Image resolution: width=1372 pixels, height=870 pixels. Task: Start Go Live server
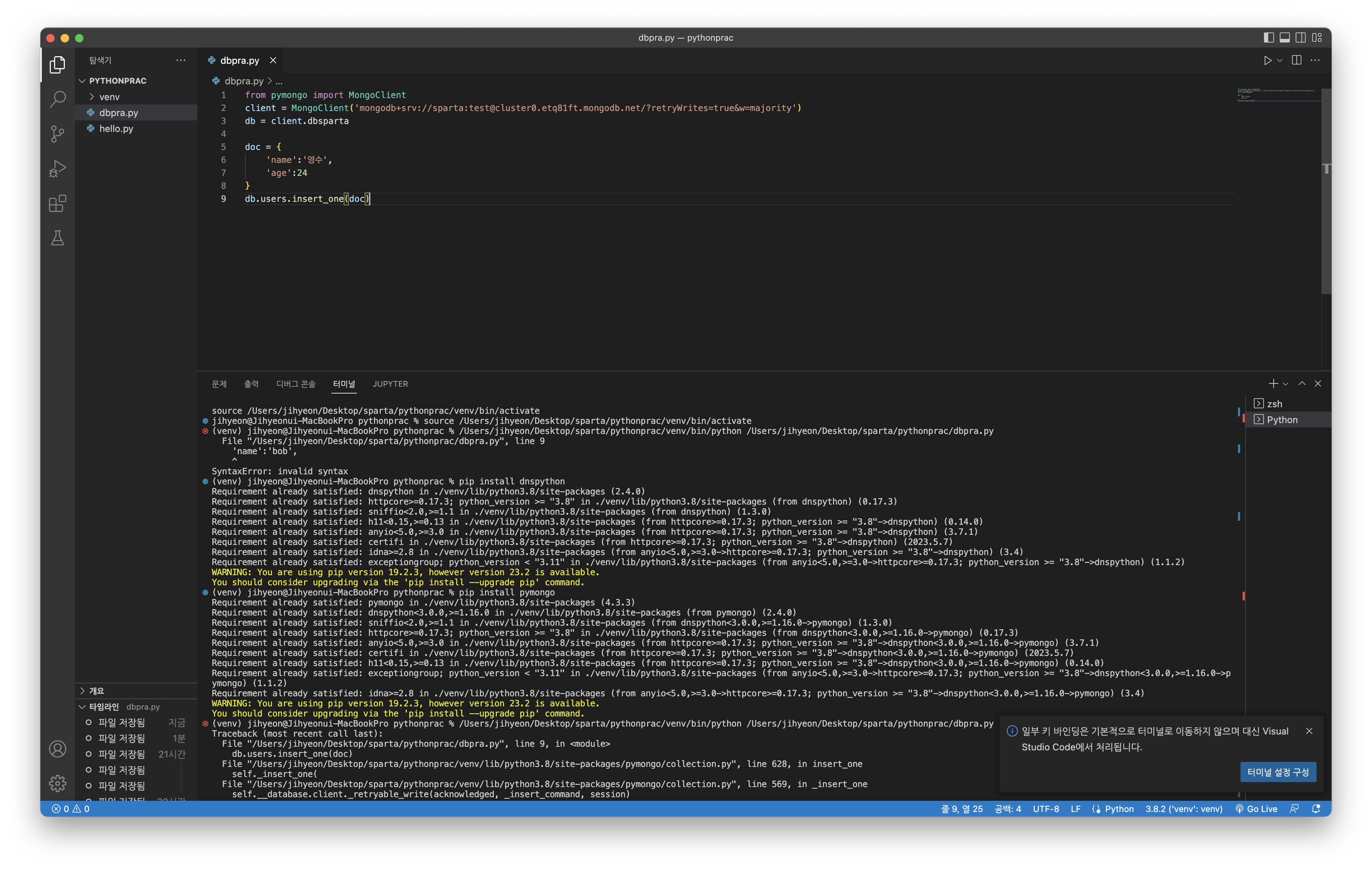point(1256,809)
